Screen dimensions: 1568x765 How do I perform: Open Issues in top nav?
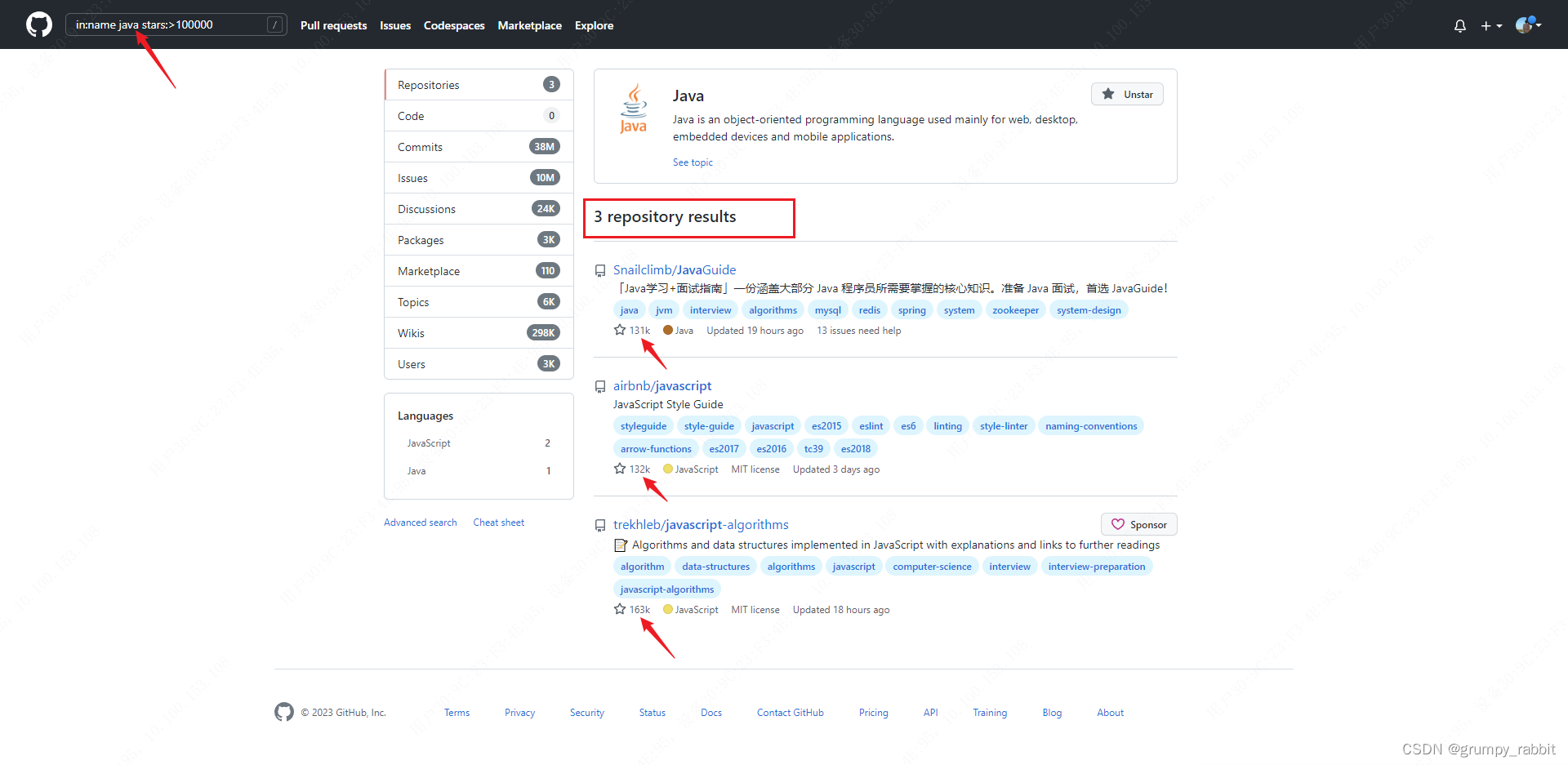pos(395,25)
